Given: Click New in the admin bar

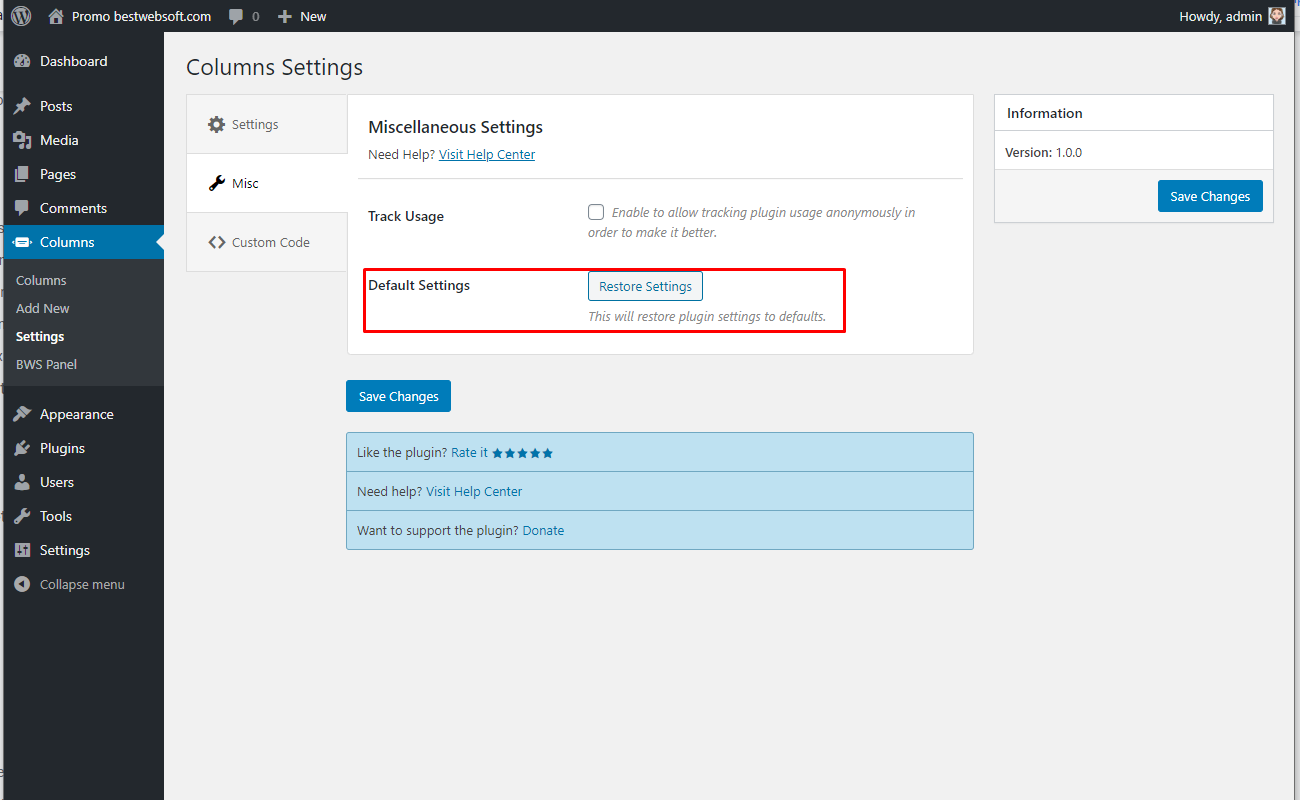Looking at the screenshot, I should (x=313, y=16).
